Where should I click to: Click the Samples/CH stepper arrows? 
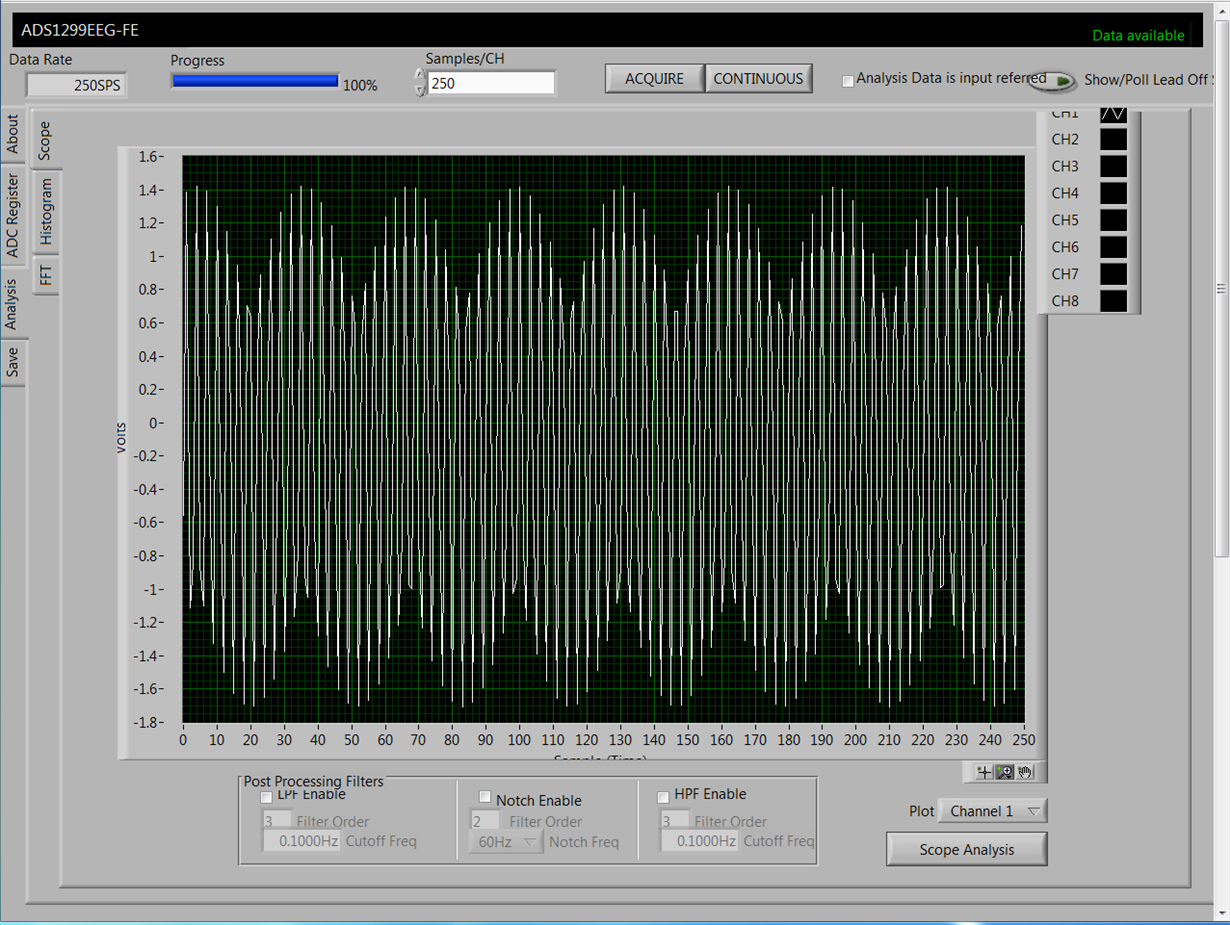click(x=419, y=83)
